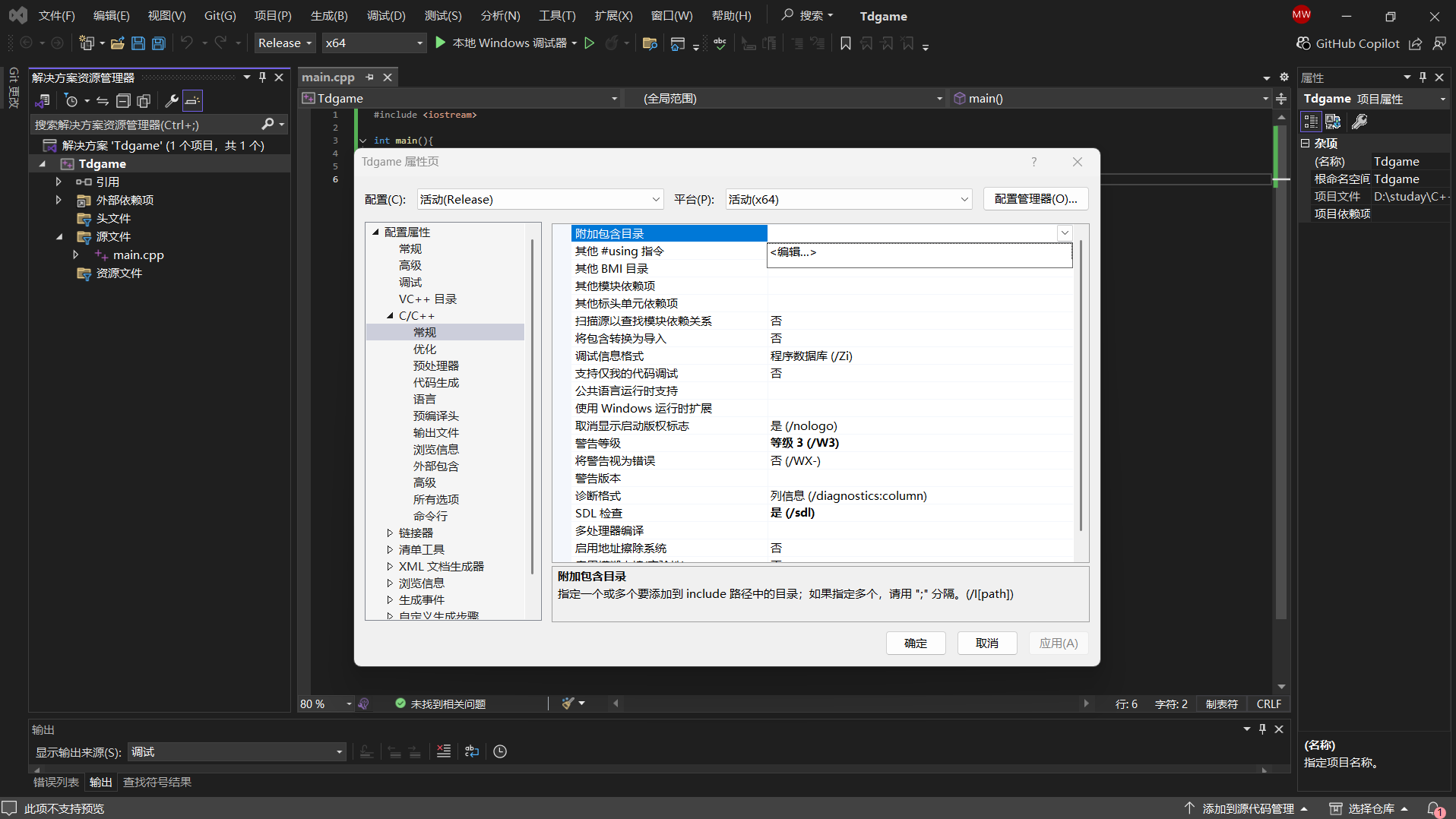Click the 配置管理器(O)... button

(x=1035, y=199)
